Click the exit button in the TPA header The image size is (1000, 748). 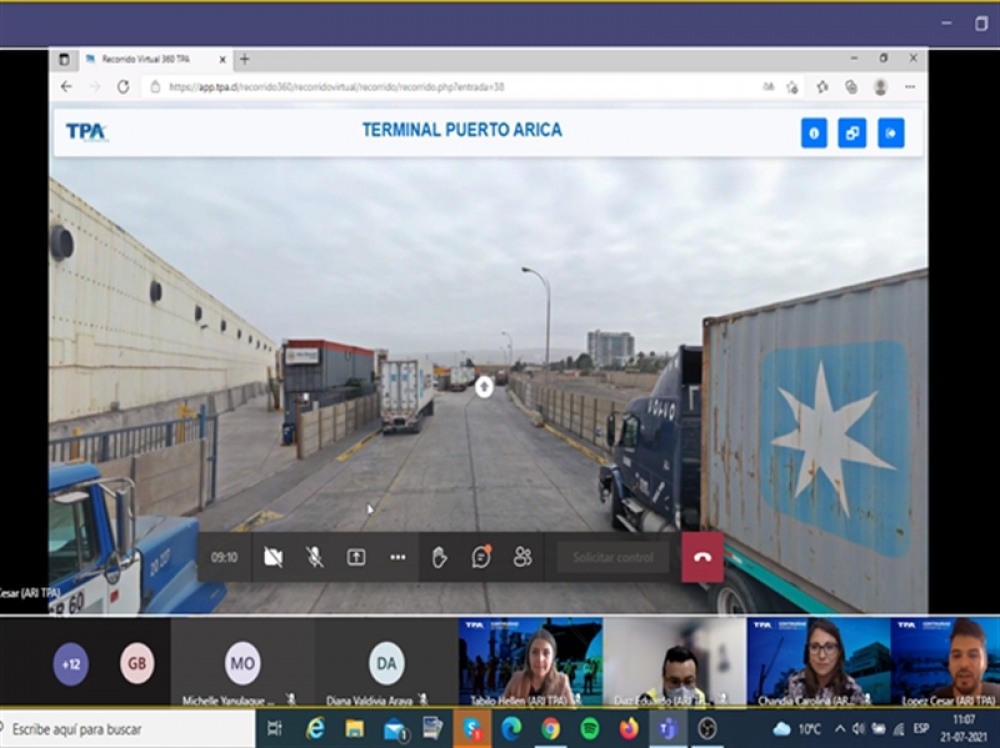pos(891,133)
